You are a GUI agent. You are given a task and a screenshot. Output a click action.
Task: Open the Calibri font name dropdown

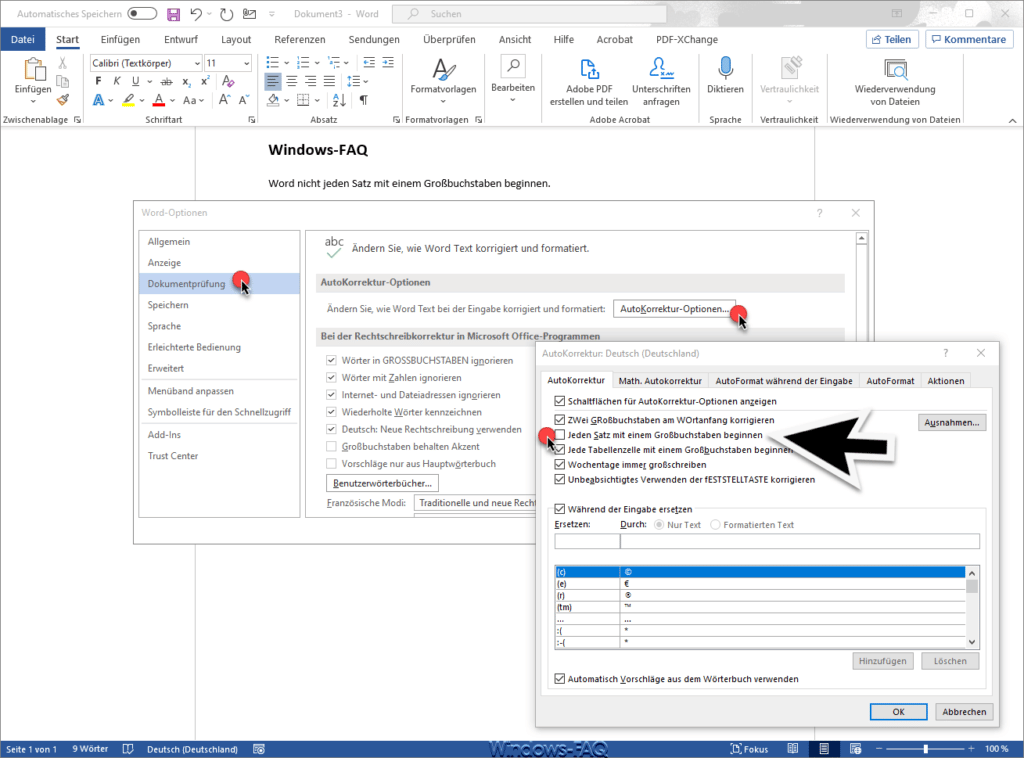pyautogui.click(x=197, y=63)
